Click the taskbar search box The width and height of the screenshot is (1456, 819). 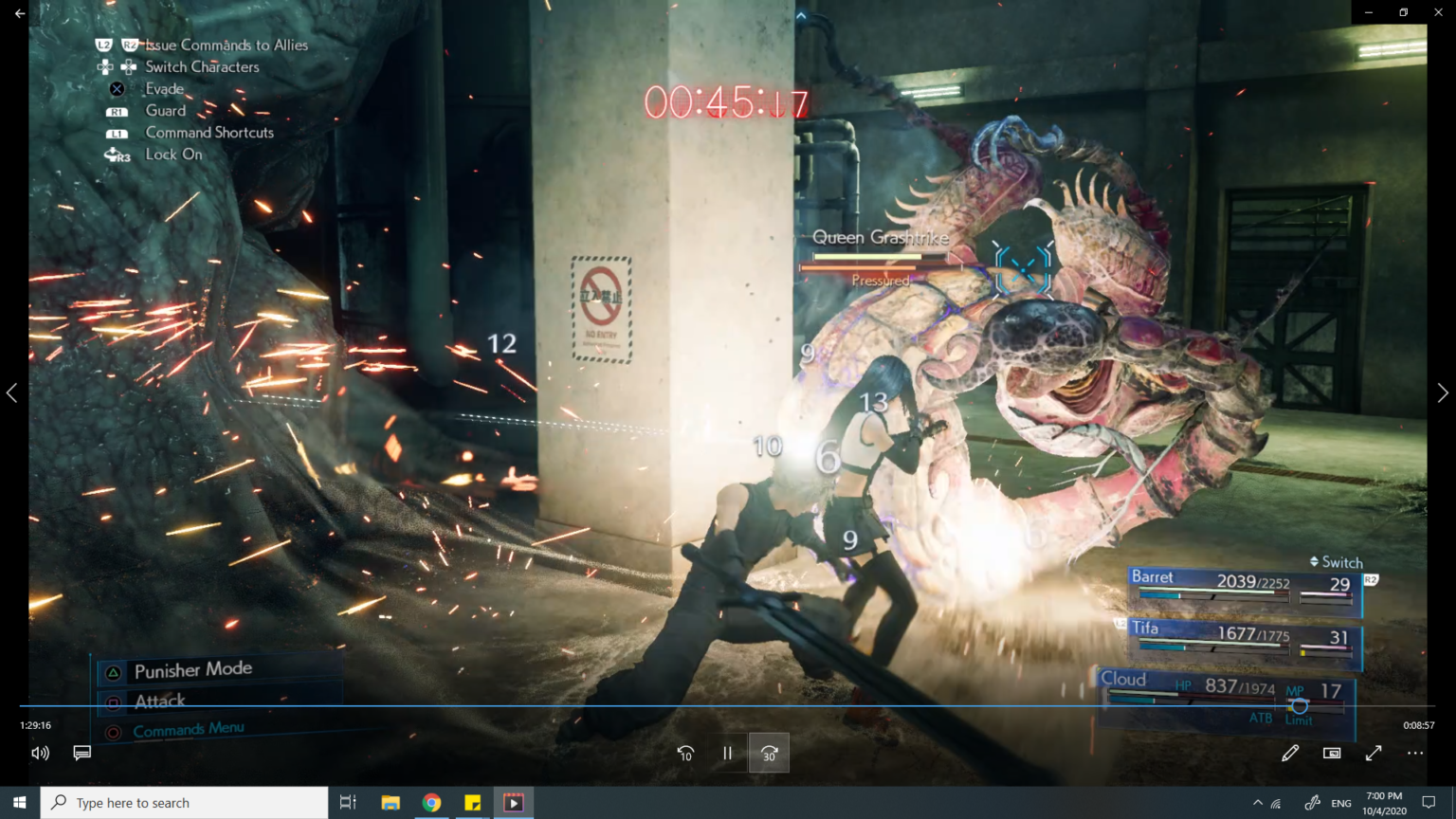click(x=185, y=803)
